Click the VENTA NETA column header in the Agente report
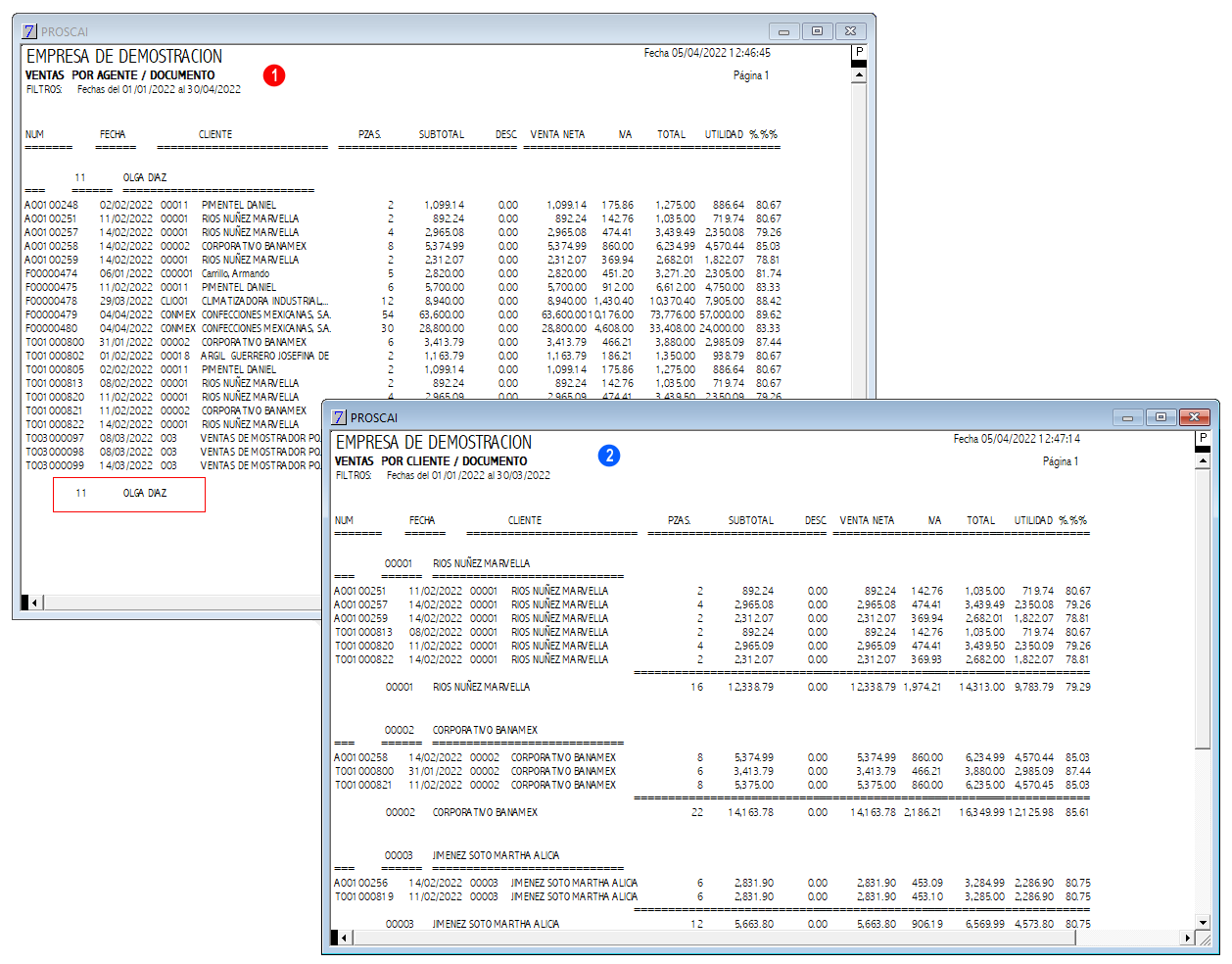The height and width of the screenshot is (964, 1232). click(x=557, y=134)
